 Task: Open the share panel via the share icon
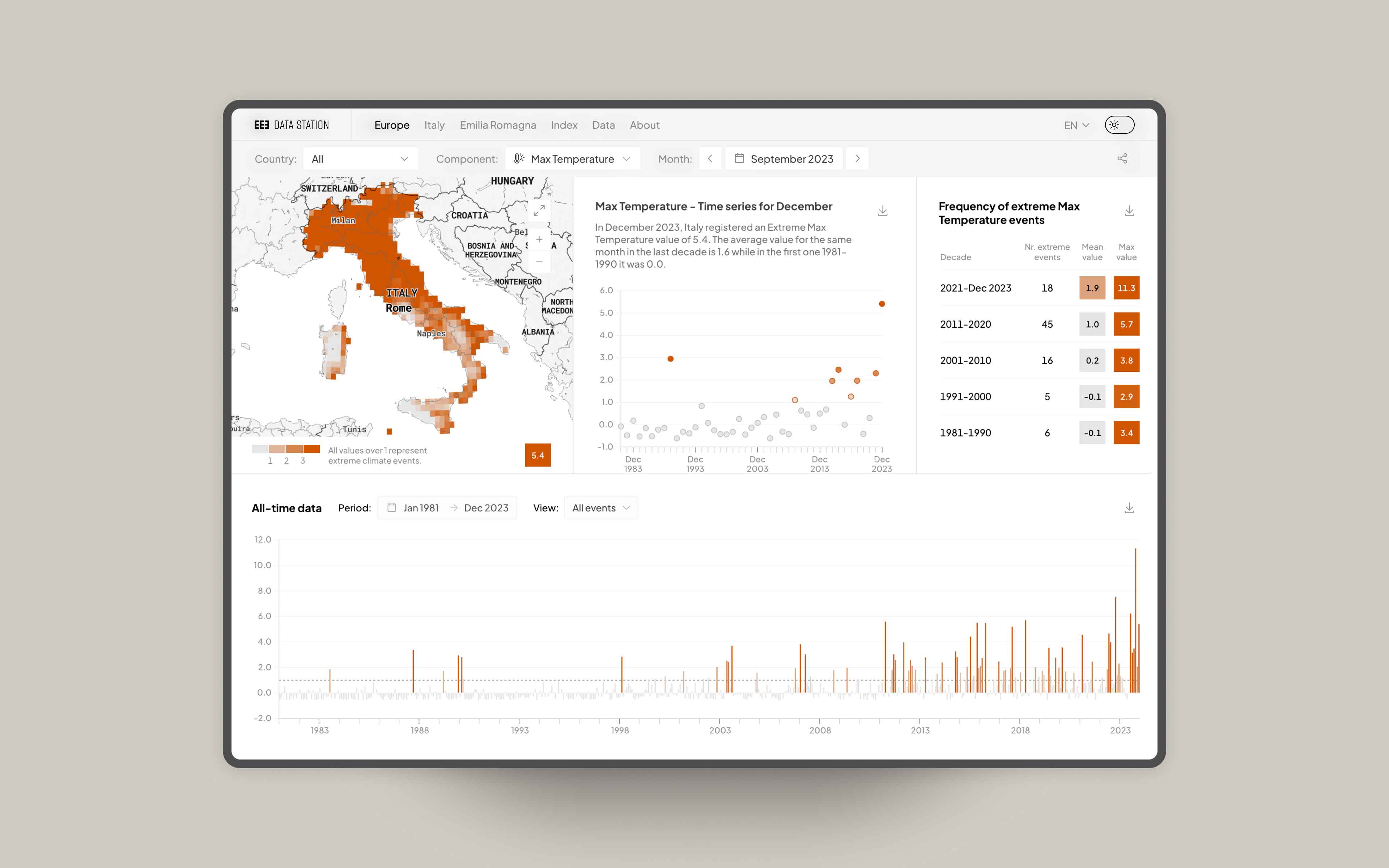tap(1122, 158)
